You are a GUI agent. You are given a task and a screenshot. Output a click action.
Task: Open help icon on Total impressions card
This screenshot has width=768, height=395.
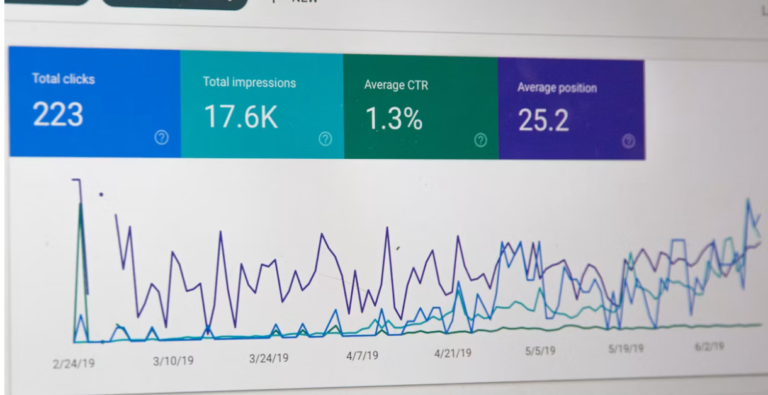click(x=325, y=139)
